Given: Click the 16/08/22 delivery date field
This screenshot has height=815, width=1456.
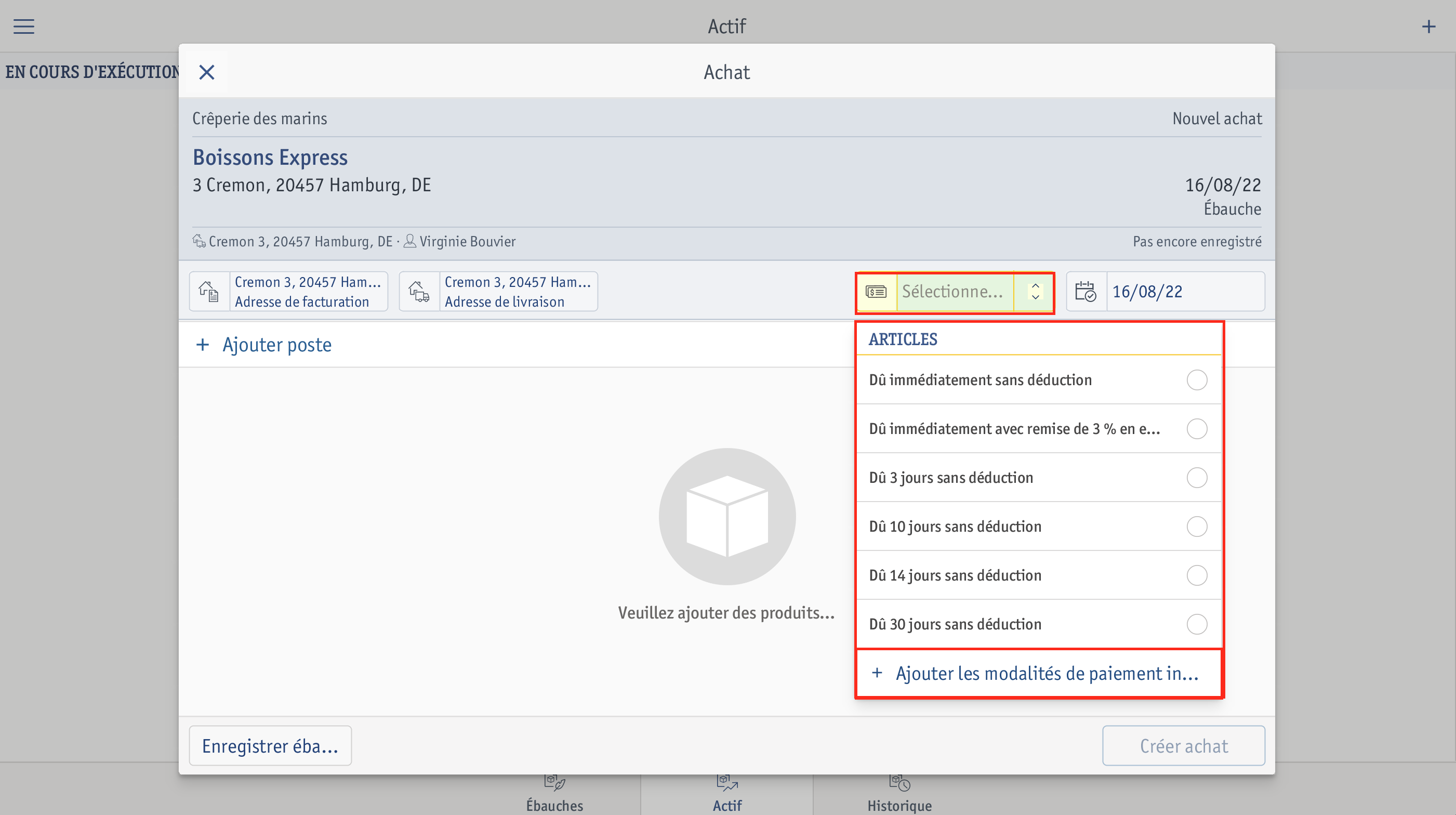Looking at the screenshot, I should tap(1166, 292).
